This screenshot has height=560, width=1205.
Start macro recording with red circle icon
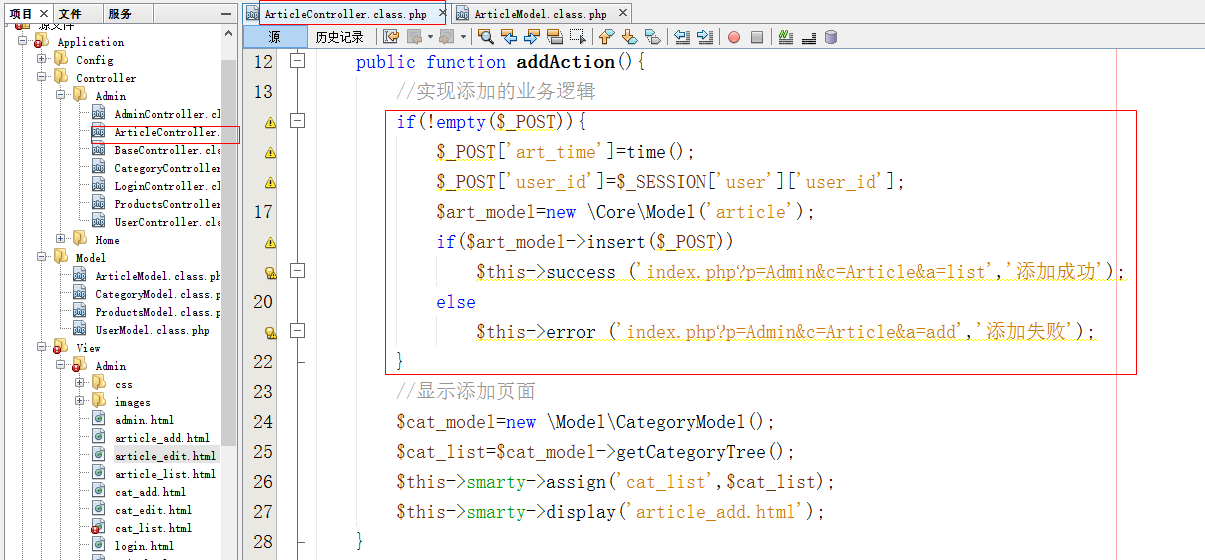click(x=734, y=37)
